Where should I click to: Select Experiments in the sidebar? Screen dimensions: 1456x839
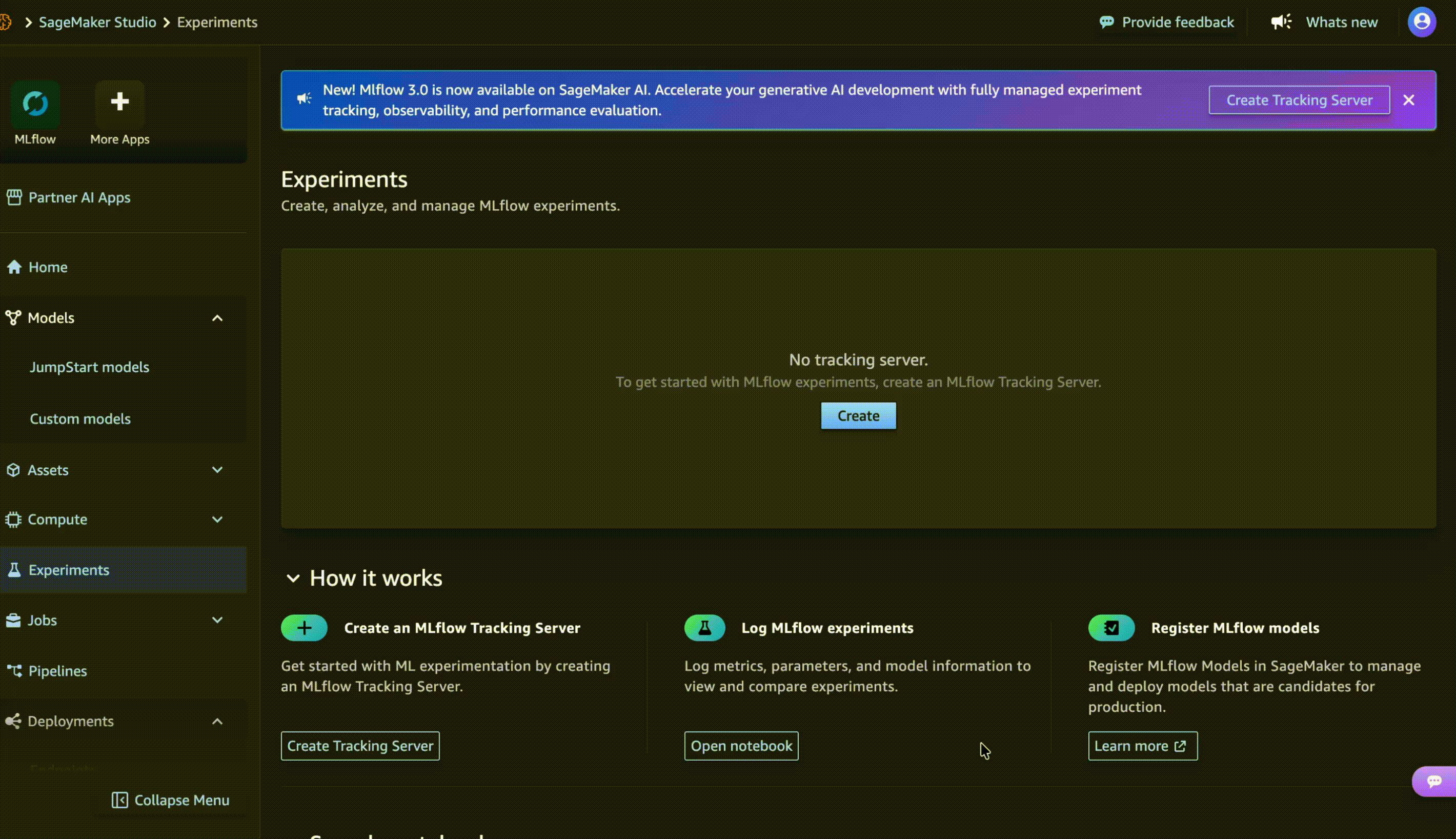(123, 570)
